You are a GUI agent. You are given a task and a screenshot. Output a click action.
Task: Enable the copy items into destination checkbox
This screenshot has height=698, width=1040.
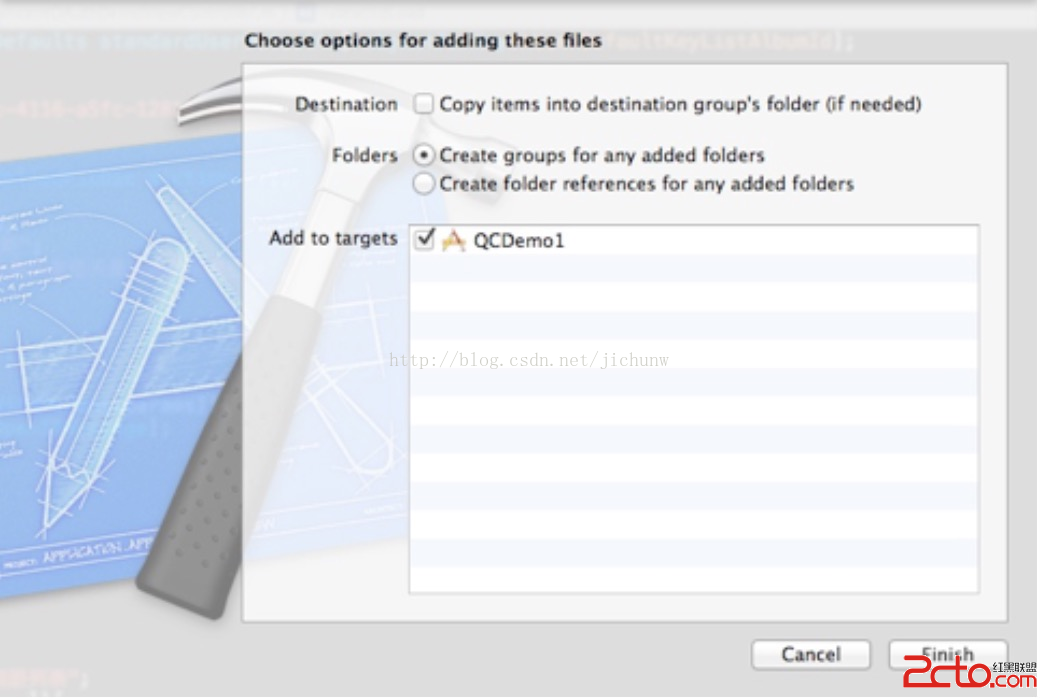[x=425, y=104]
